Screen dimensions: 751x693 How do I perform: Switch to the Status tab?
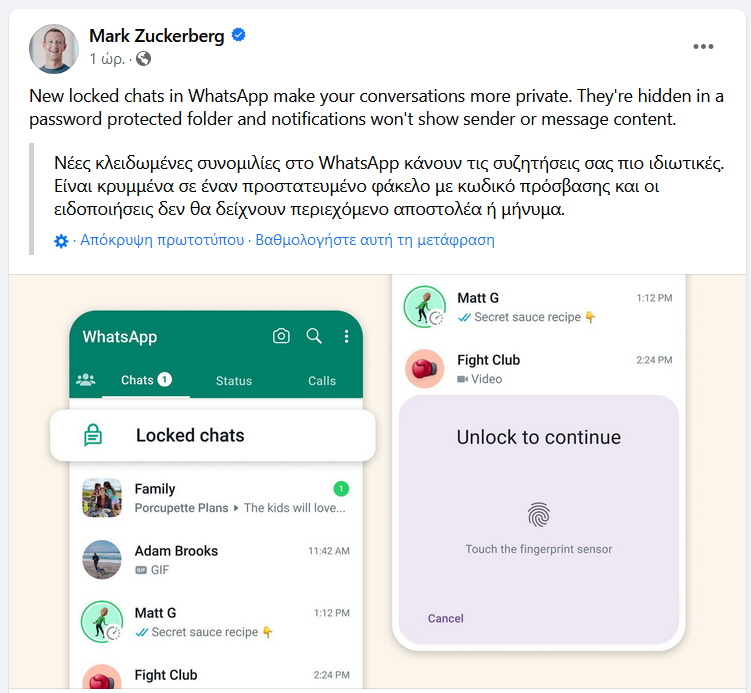pyautogui.click(x=234, y=381)
